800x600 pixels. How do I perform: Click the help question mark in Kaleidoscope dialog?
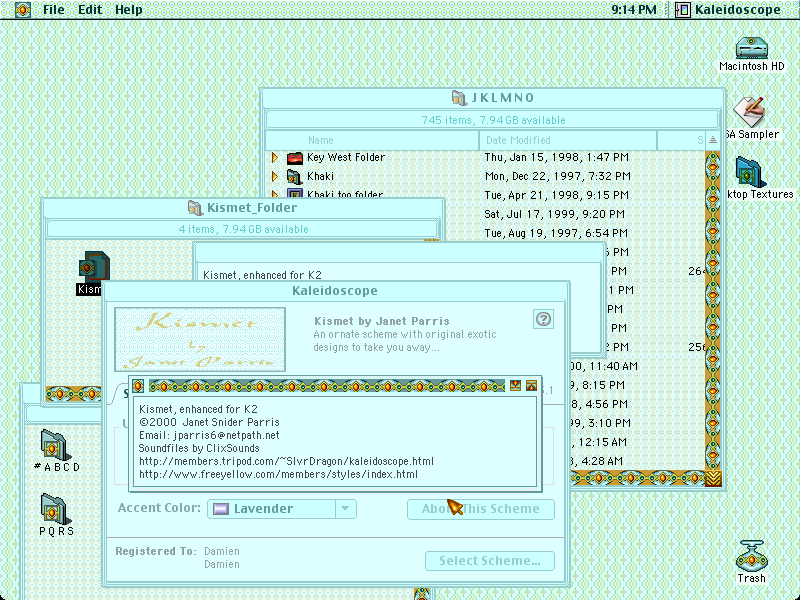[543, 319]
